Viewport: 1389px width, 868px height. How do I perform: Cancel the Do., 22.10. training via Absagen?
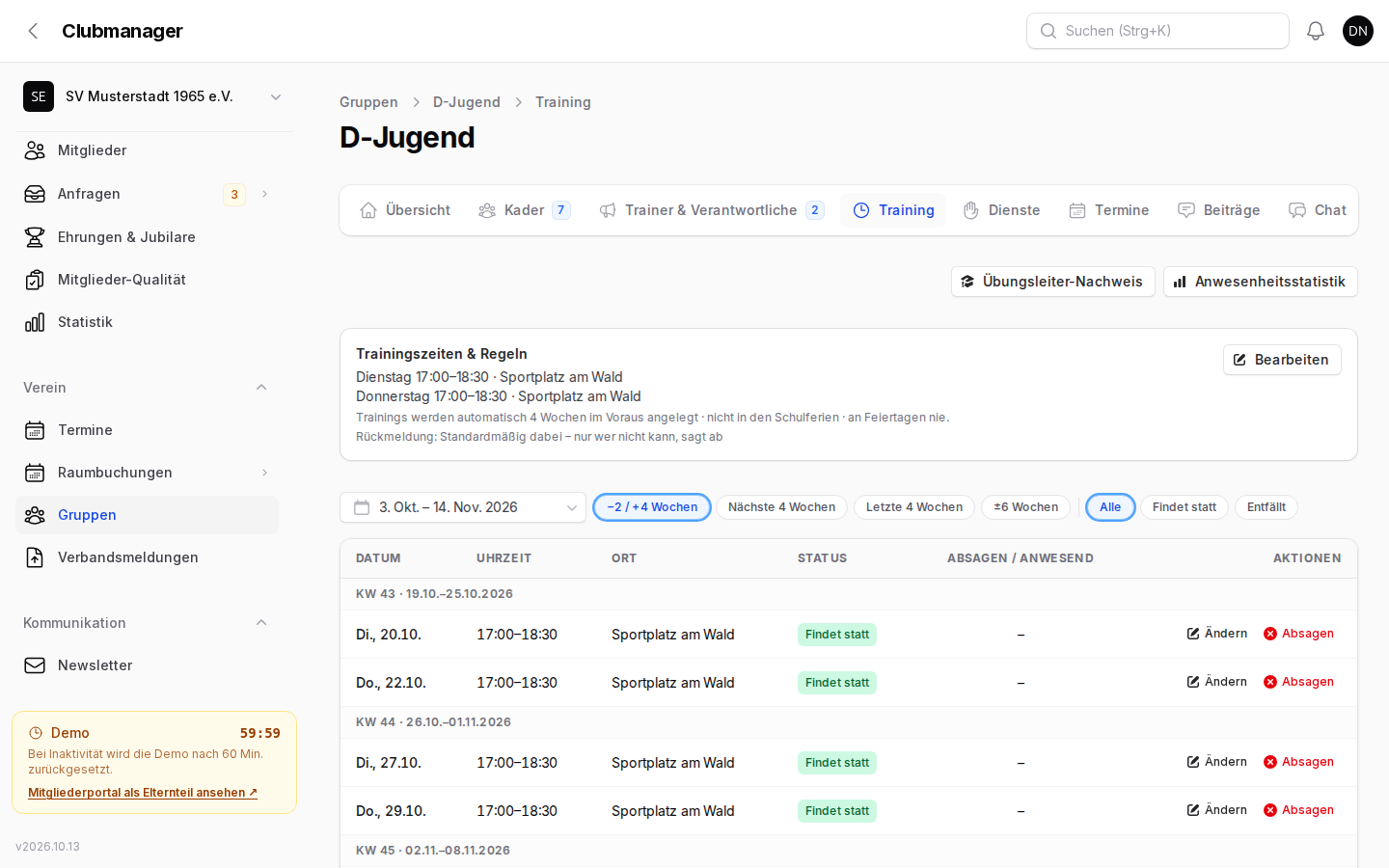tap(1299, 682)
